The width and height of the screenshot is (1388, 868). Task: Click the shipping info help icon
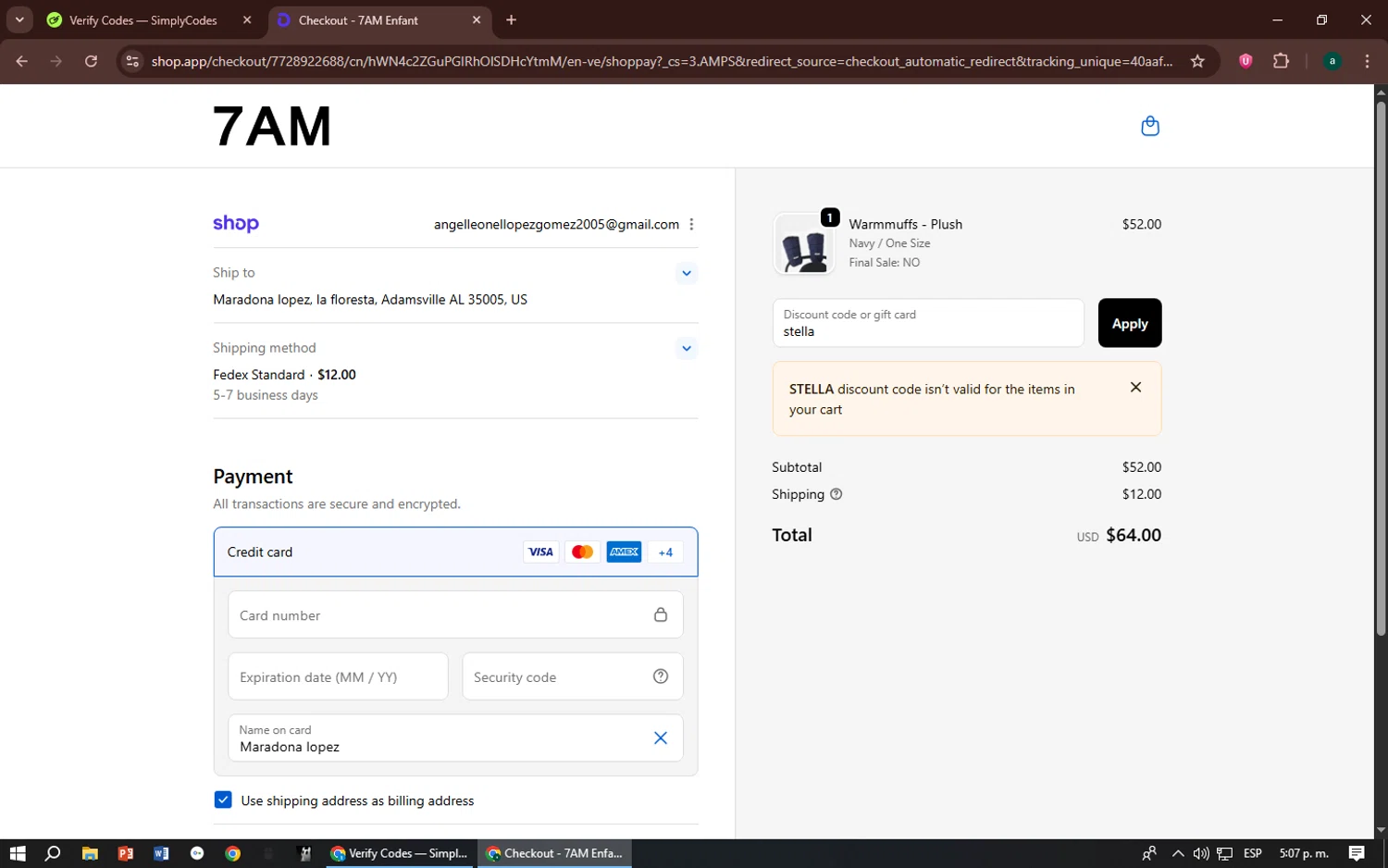(x=837, y=494)
